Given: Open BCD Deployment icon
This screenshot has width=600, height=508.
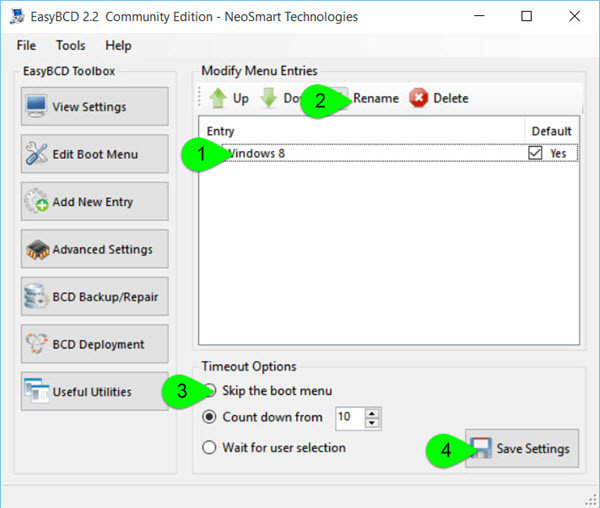Looking at the screenshot, I should point(36,343).
